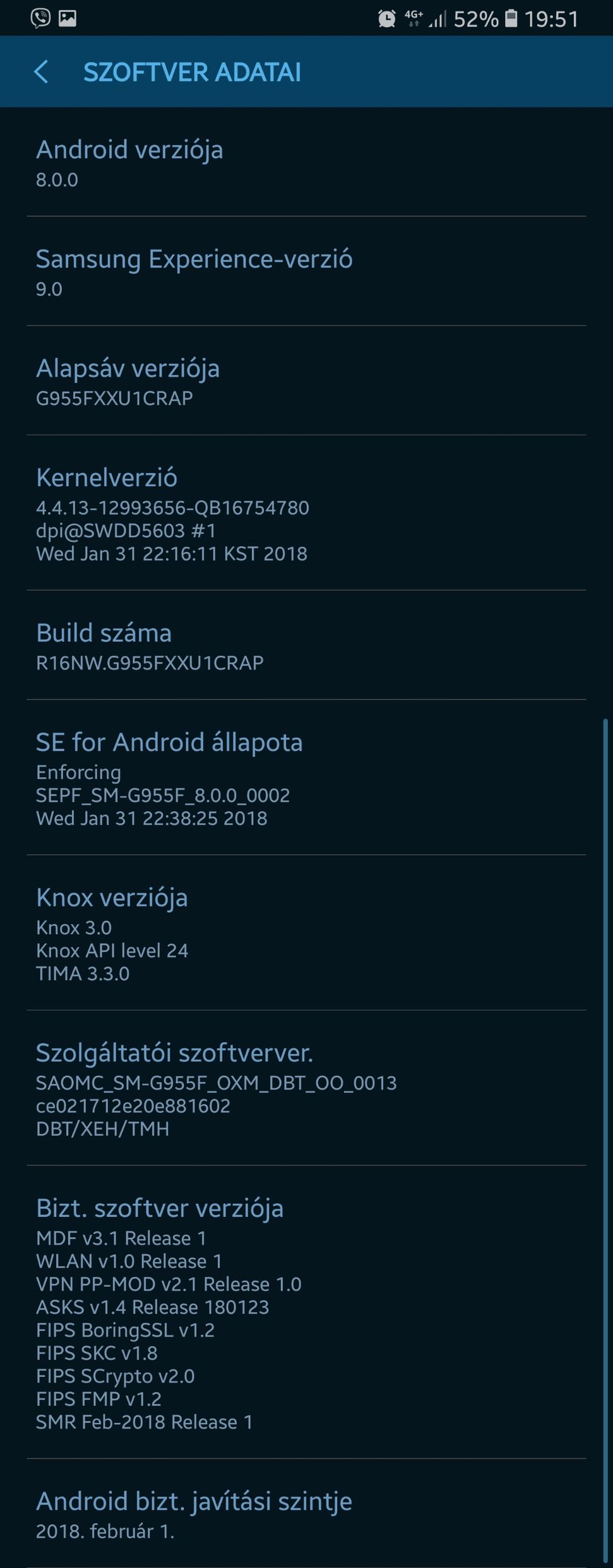Tap the 19:51 clock in status bar
The width and height of the screenshot is (613, 1568).
click(551, 19)
